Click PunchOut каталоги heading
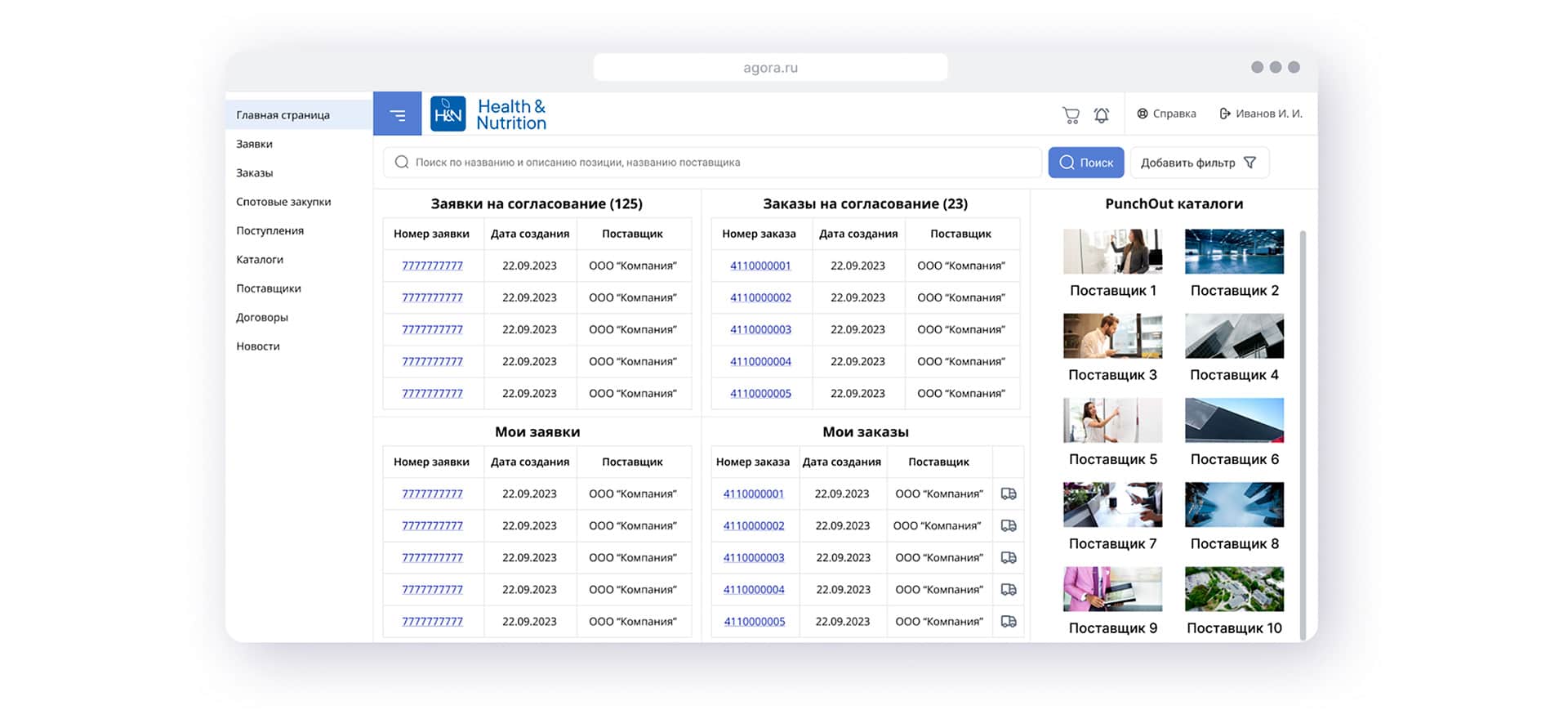Image resolution: width=1568 pixels, height=719 pixels. tap(1174, 204)
